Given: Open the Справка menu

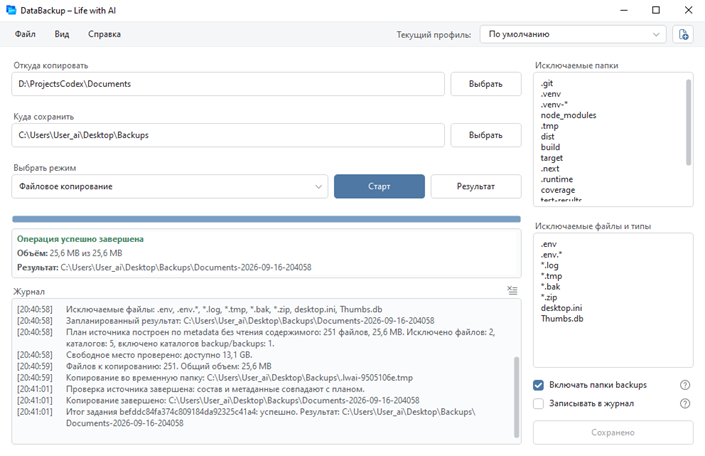Looking at the screenshot, I should [104, 34].
